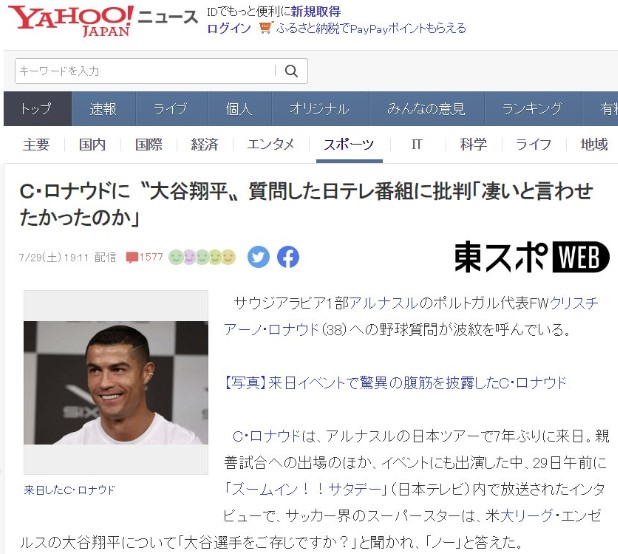The width and height of the screenshot is (618, 554).
Task: Open the red comment bubble icon
Action: [132, 258]
